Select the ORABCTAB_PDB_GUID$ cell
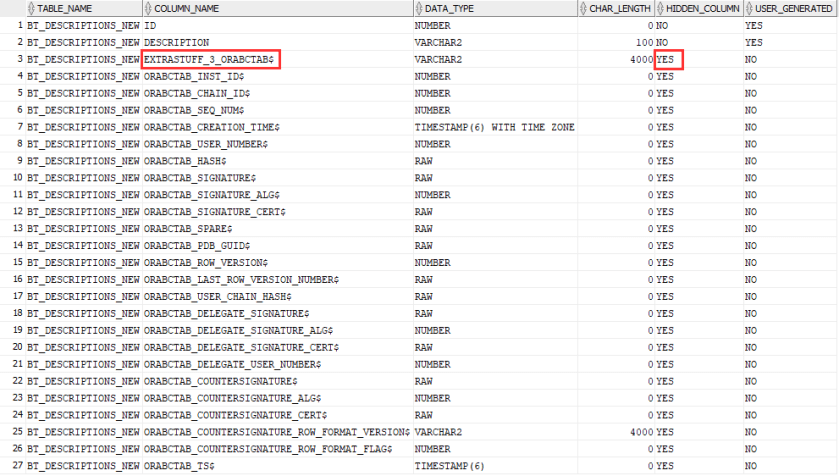This screenshot has width=839, height=476. click(197, 245)
